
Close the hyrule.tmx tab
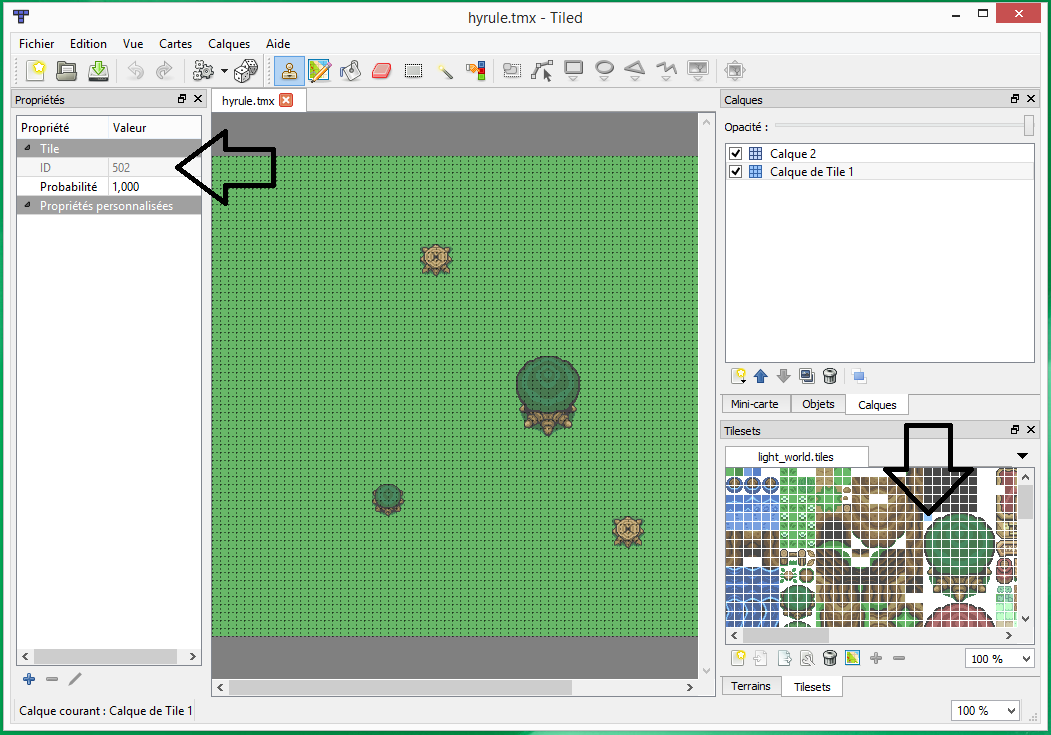(286, 100)
